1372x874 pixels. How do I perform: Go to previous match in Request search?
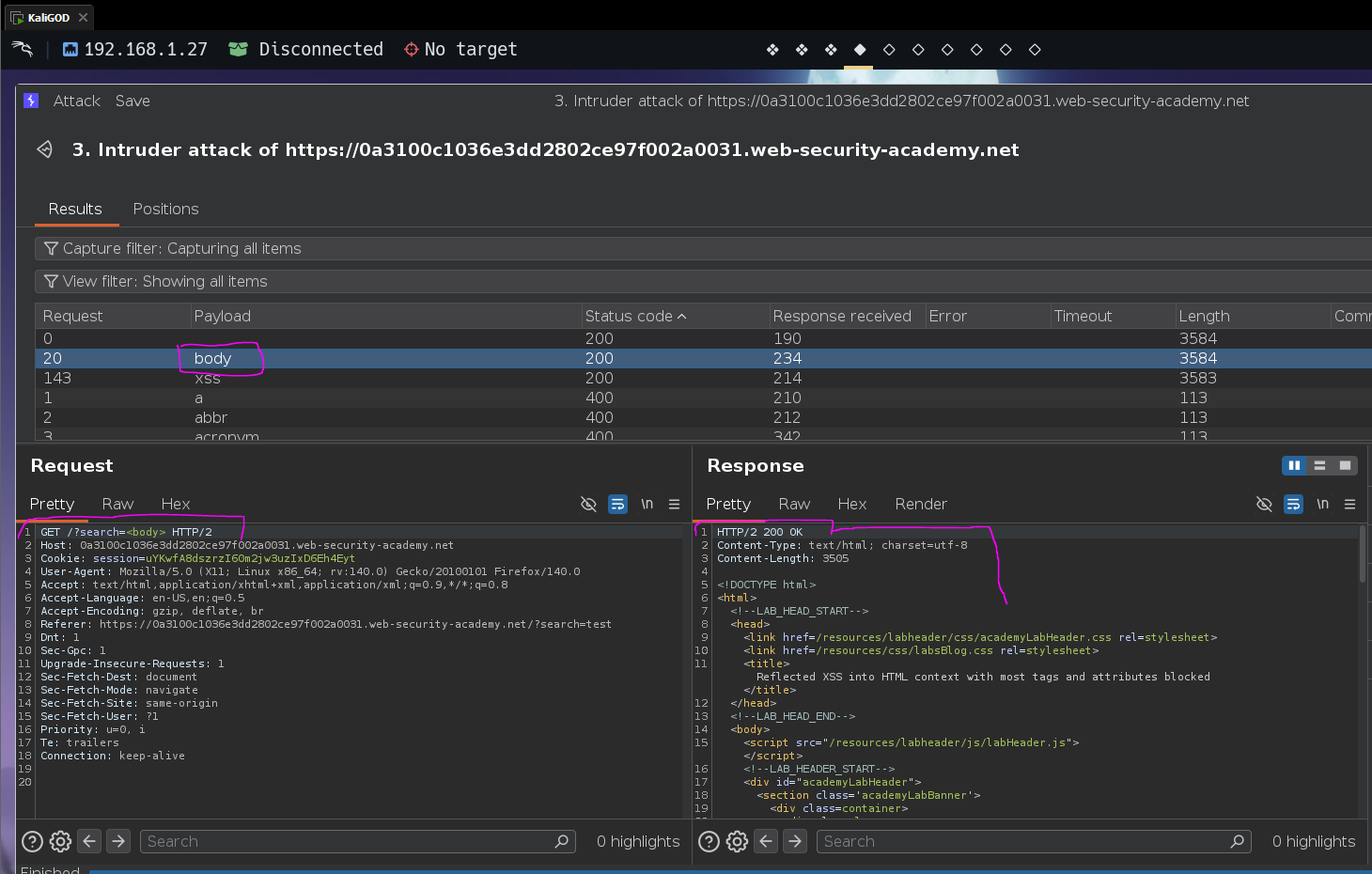click(89, 841)
